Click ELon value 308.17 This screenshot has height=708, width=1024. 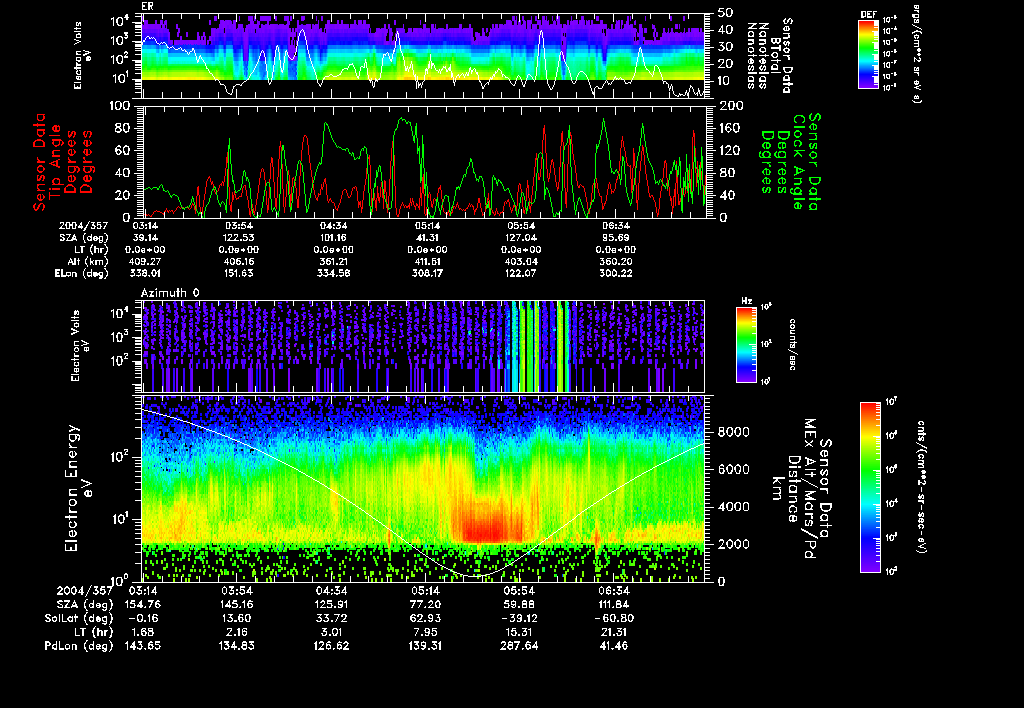tap(426, 273)
